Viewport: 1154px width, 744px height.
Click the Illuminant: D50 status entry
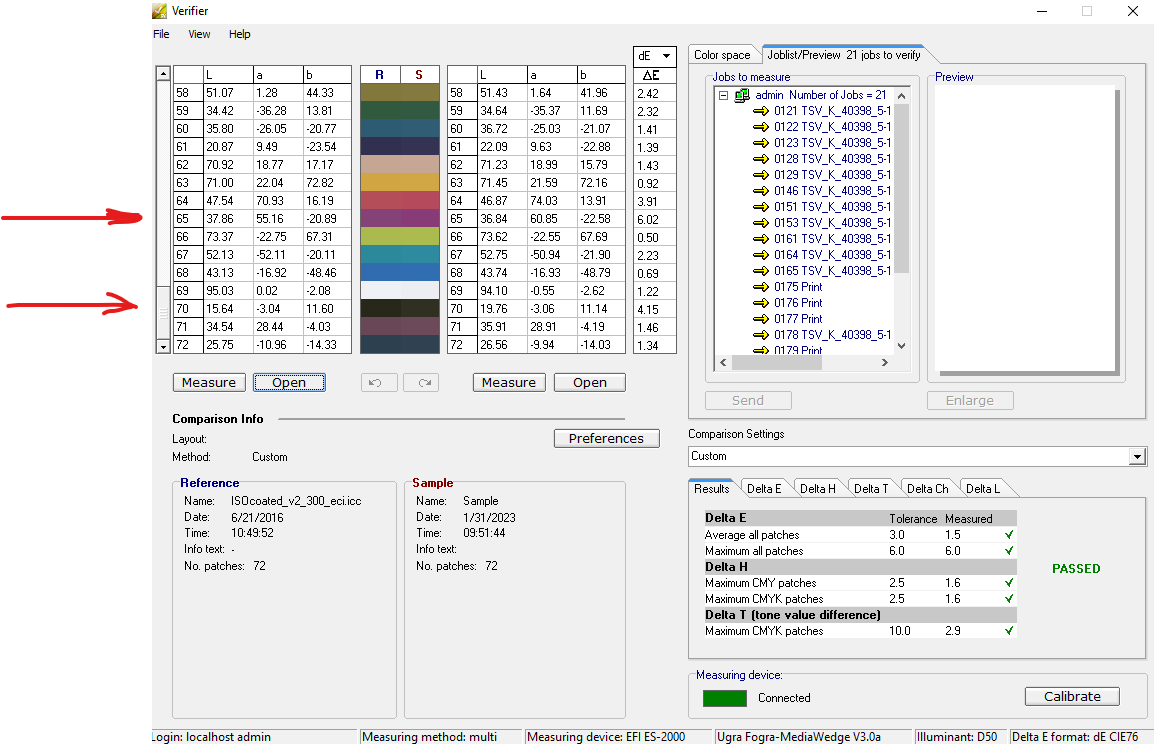coord(957,737)
